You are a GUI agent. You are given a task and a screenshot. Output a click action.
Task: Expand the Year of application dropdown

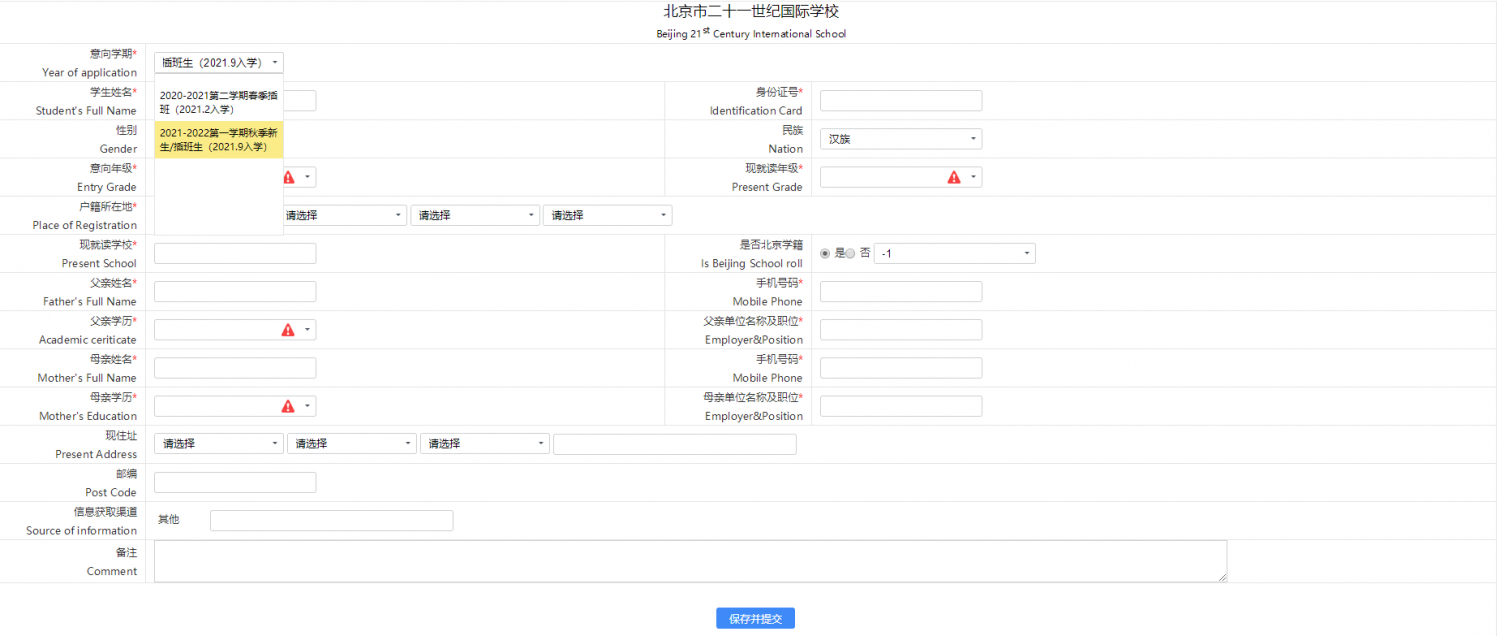click(x=219, y=62)
